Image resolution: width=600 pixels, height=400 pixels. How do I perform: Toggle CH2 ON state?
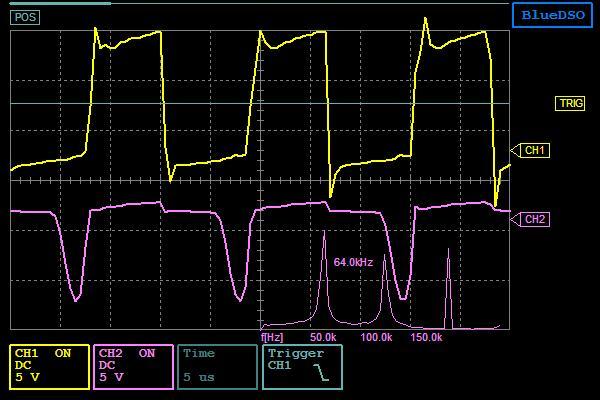[x=147, y=353]
